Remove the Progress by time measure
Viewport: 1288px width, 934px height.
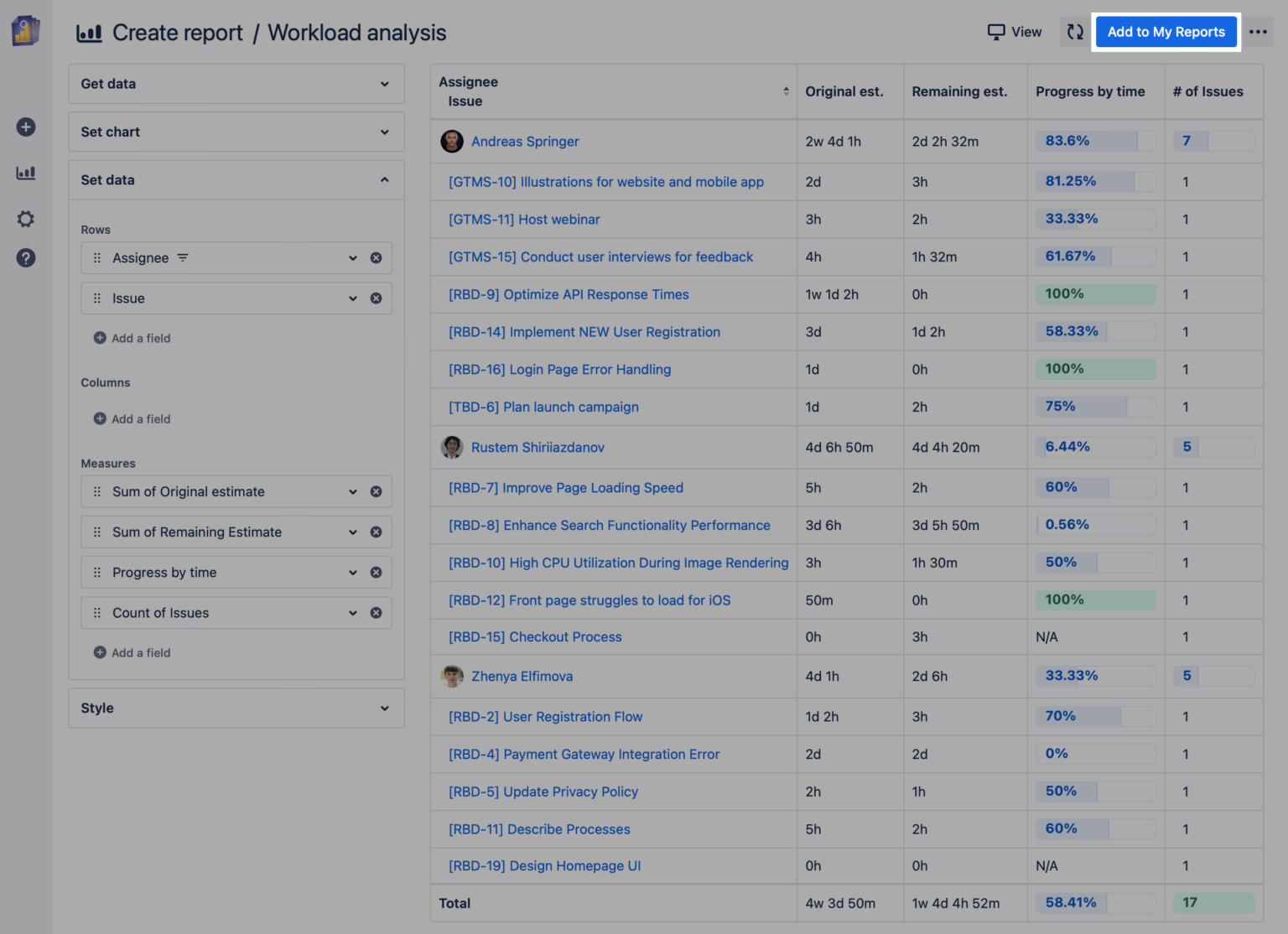coord(377,573)
